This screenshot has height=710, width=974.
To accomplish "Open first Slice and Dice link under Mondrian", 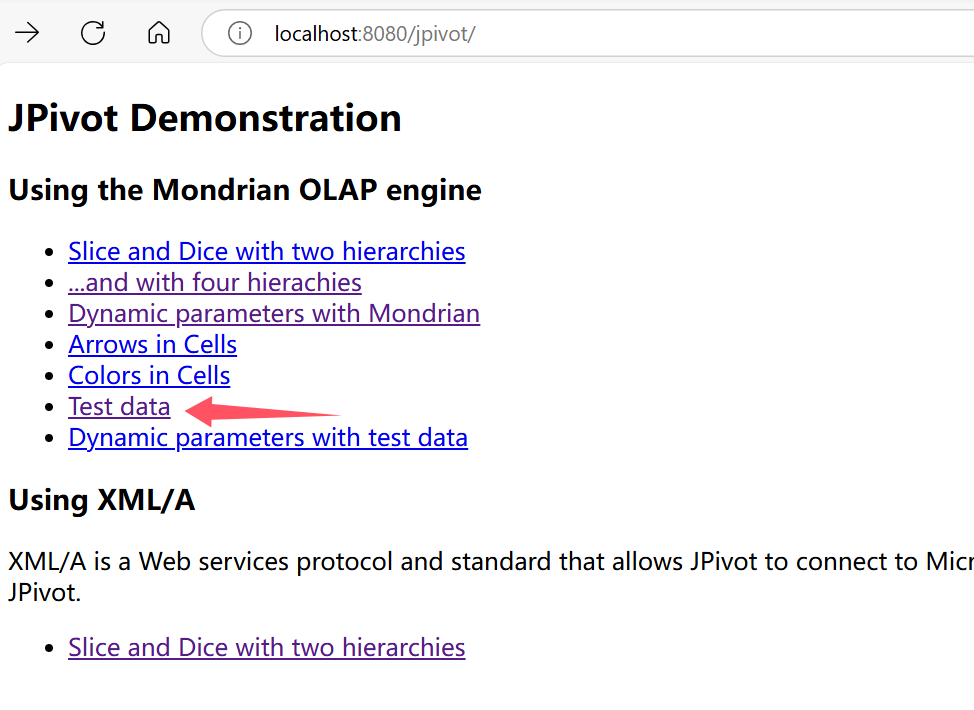I will coord(266,251).
